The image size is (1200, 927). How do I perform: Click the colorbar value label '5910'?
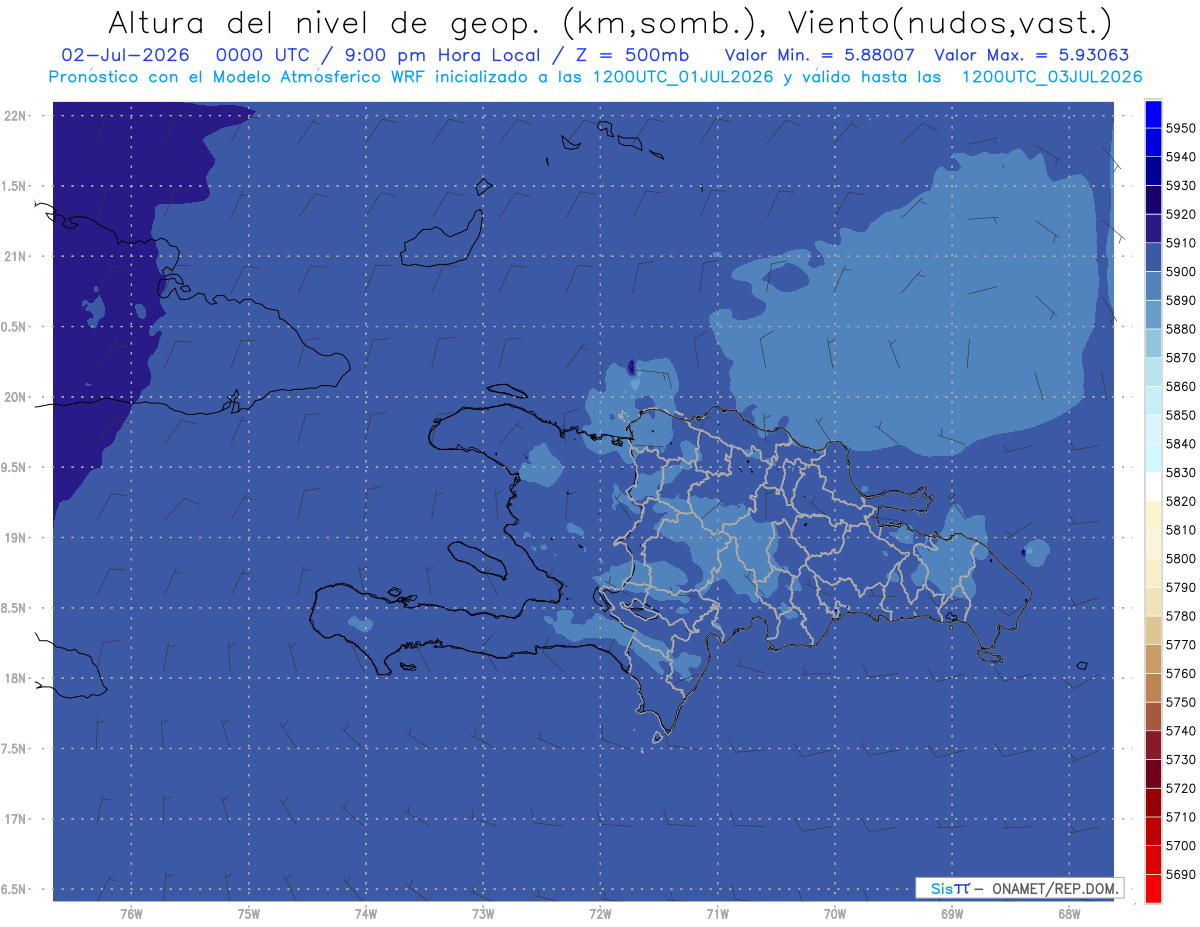[1180, 243]
